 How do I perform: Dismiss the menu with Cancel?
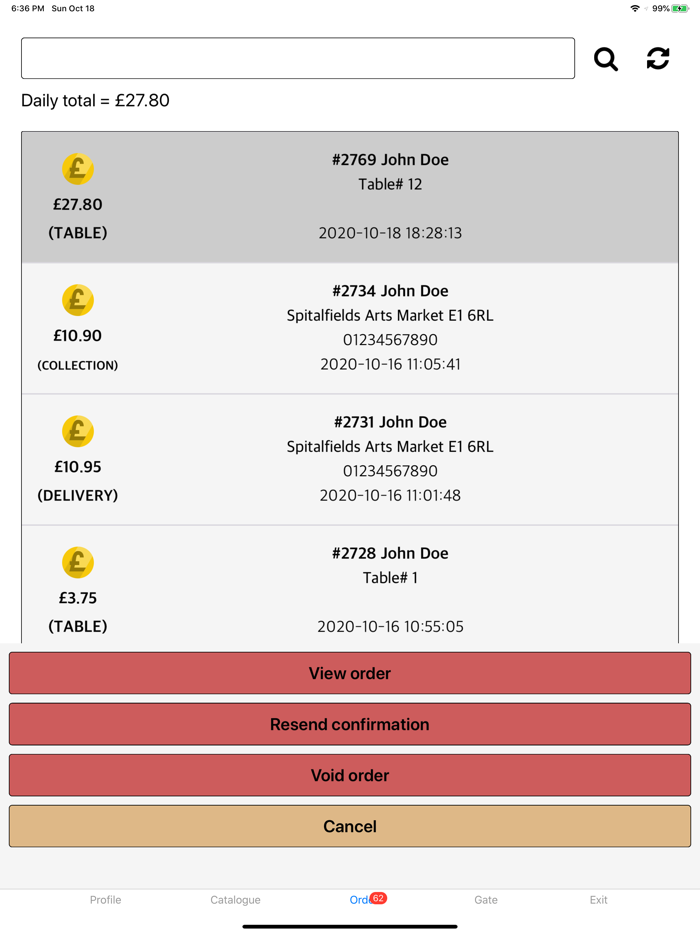click(350, 826)
